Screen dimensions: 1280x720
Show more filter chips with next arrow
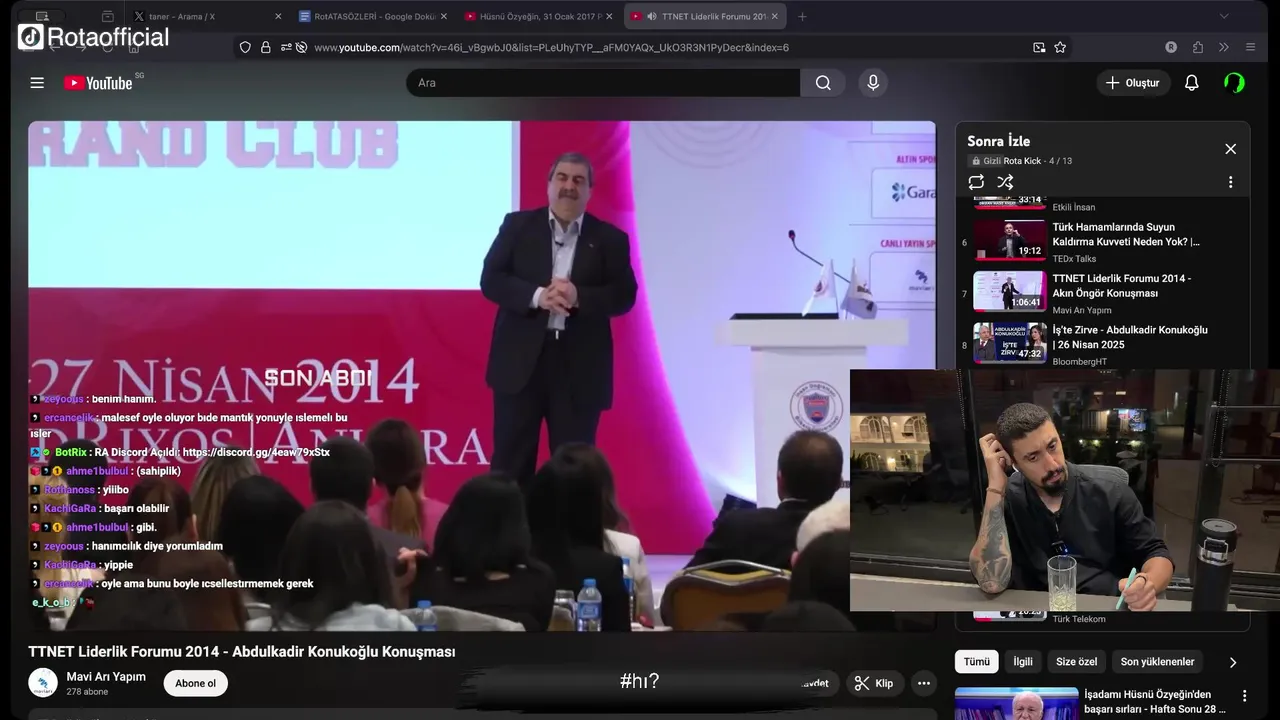coord(1232,662)
